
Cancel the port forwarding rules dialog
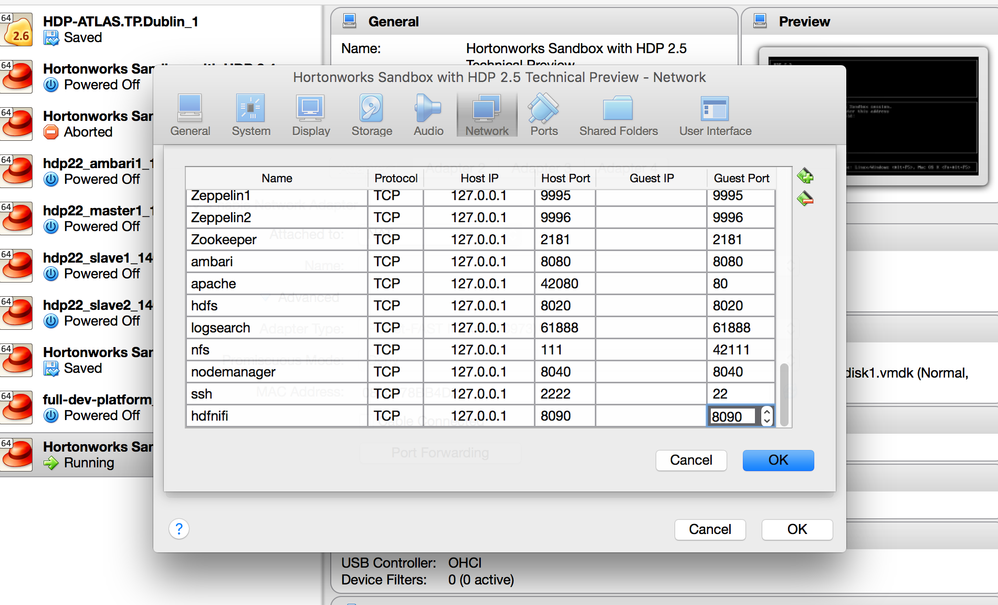691,460
